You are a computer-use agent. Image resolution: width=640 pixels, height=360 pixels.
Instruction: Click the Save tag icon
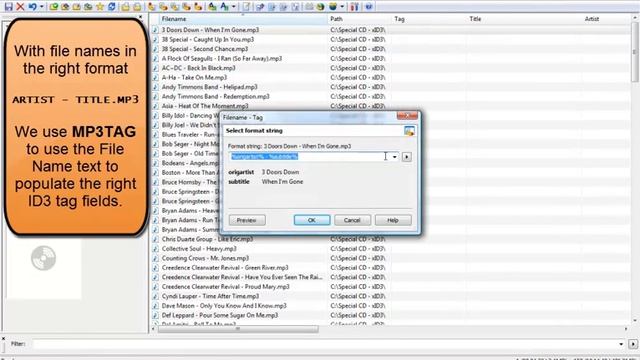tap(9, 7)
